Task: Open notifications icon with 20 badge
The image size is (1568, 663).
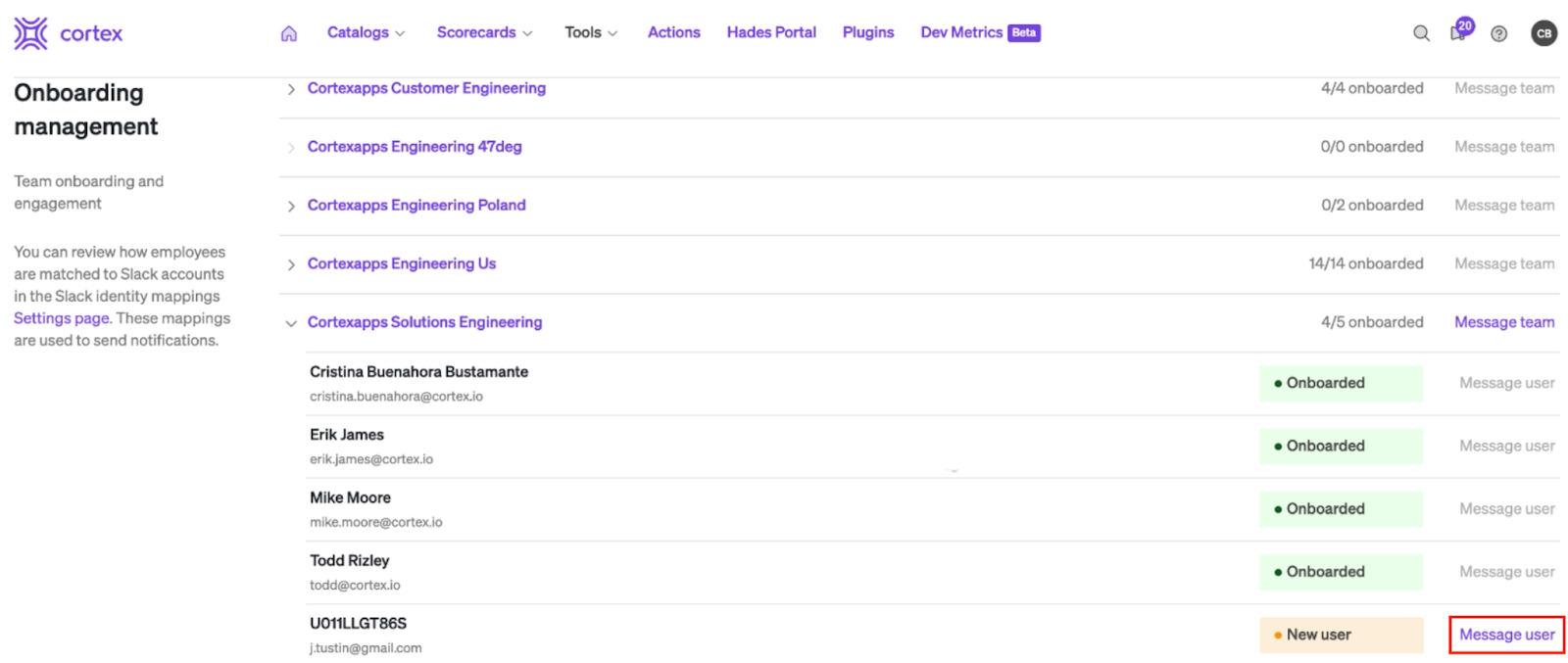Action: [x=1459, y=32]
